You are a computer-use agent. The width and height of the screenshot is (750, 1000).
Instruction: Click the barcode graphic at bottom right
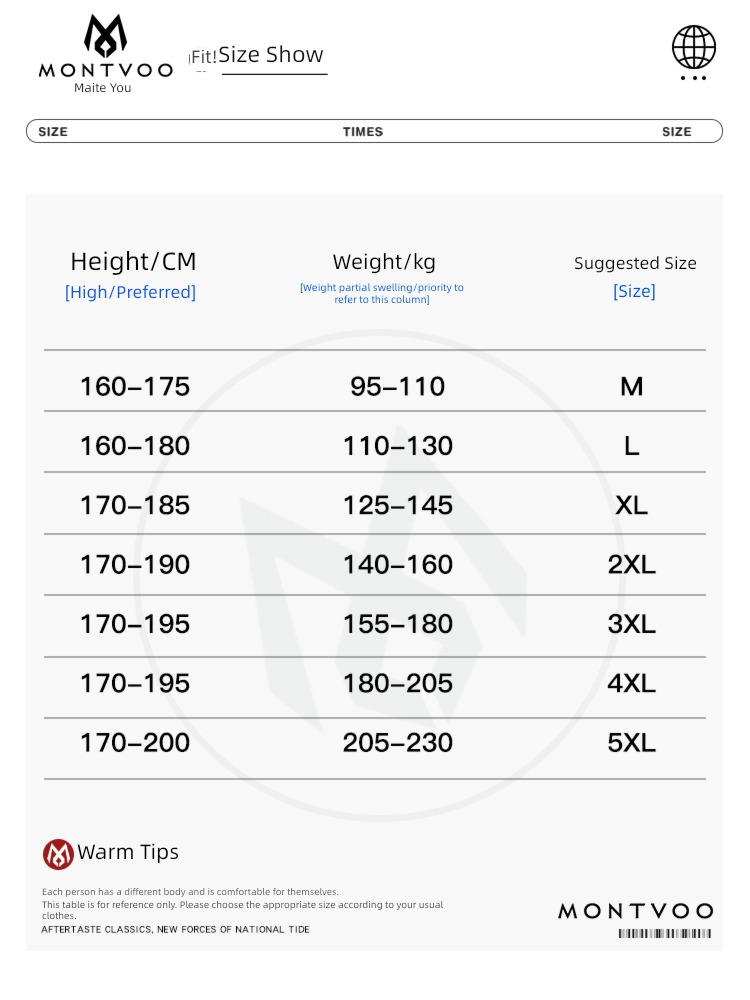665,934
